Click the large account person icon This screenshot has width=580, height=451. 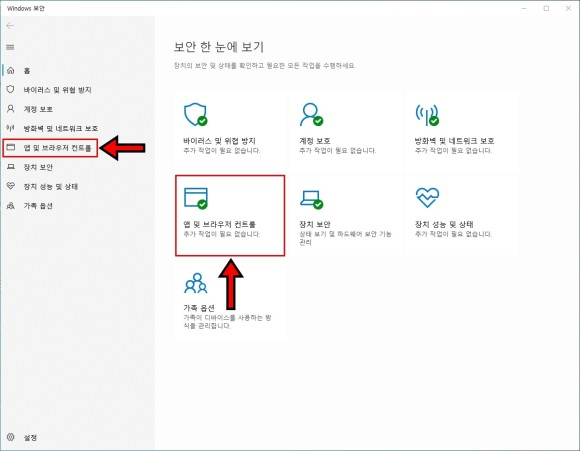311,114
